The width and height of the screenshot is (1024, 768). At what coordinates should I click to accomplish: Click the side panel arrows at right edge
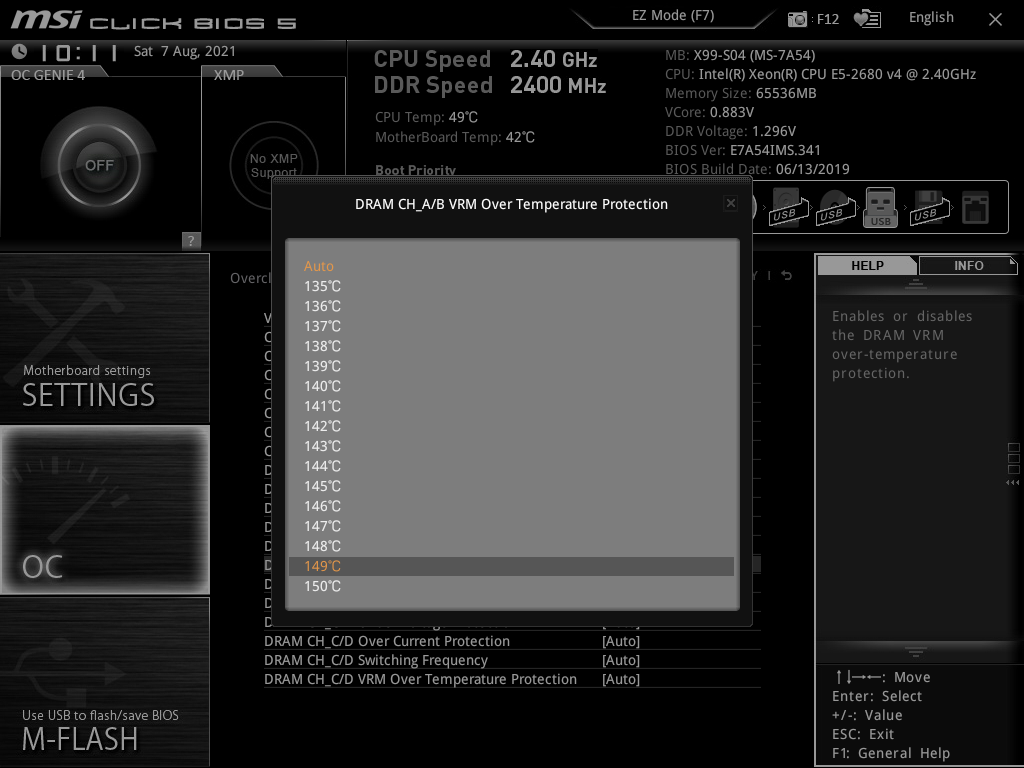click(x=1013, y=483)
